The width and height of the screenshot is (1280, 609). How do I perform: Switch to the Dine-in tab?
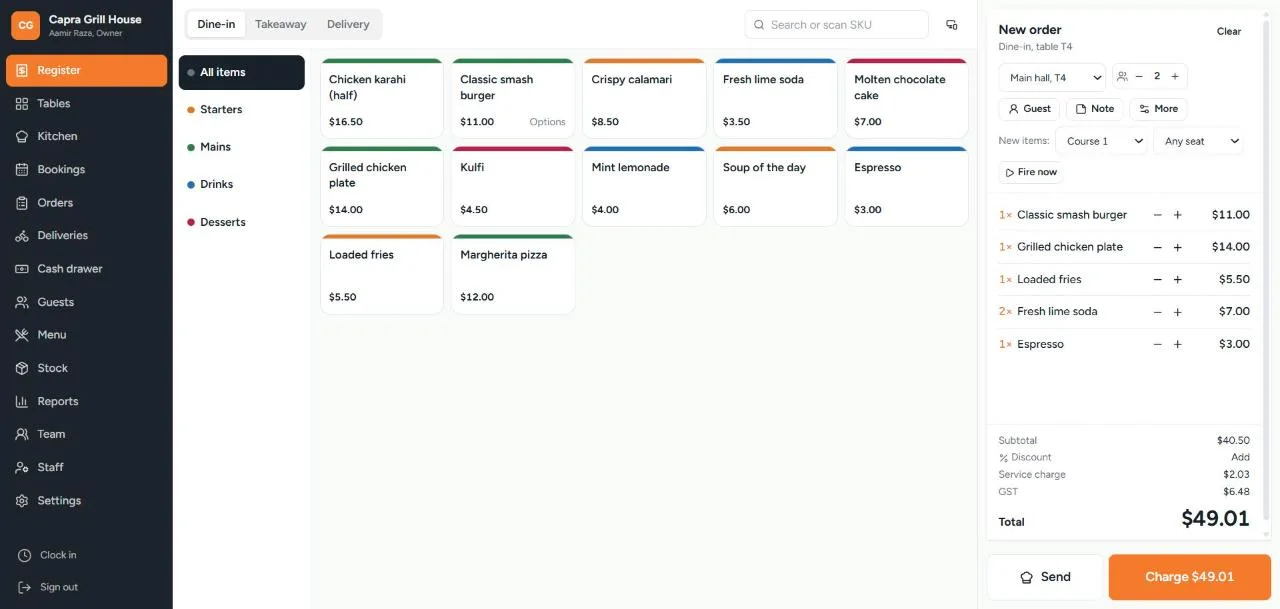pos(216,24)
